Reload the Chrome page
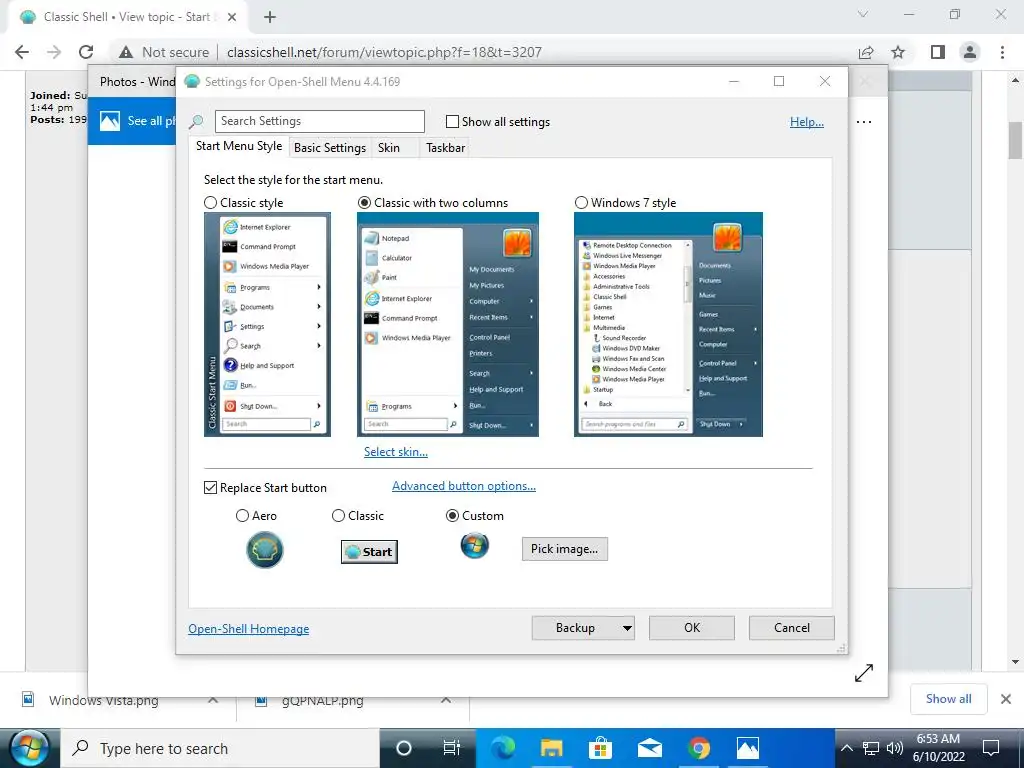This screenshot has height=768, width=1024. 86,52
